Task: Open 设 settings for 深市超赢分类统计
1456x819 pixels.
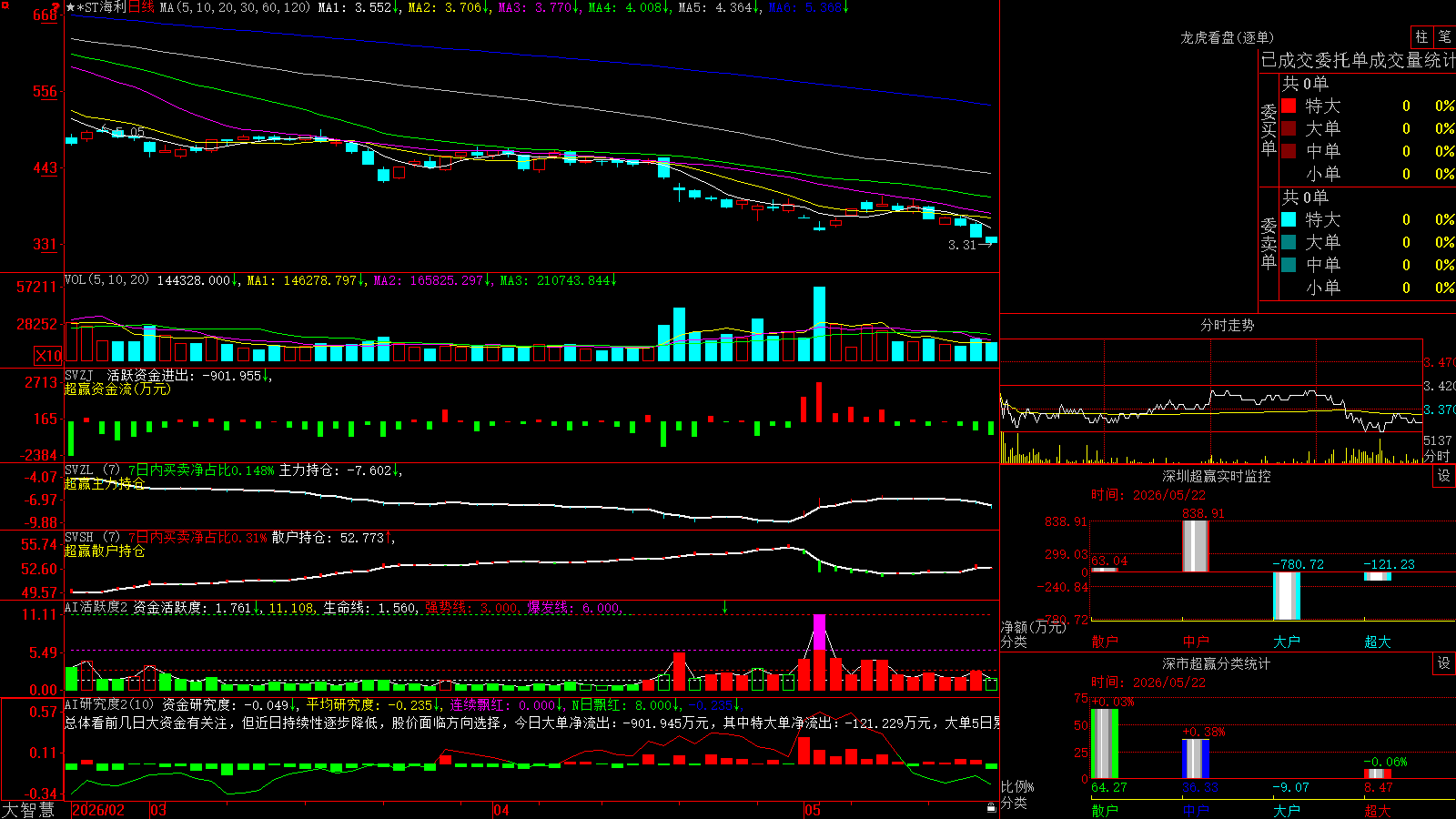Action: point(1444,663)
